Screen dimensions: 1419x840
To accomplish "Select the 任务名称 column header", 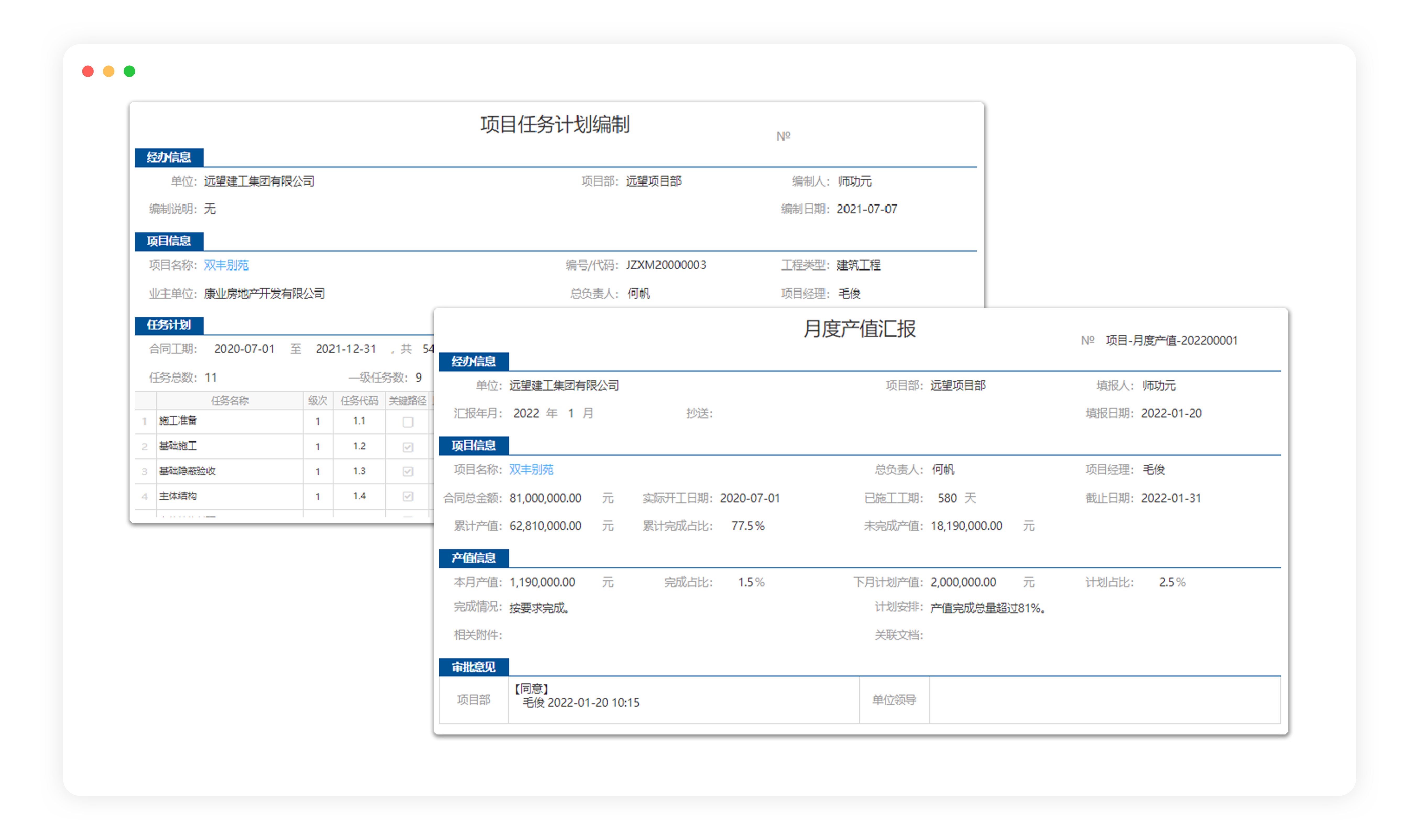I will (230, 401).
